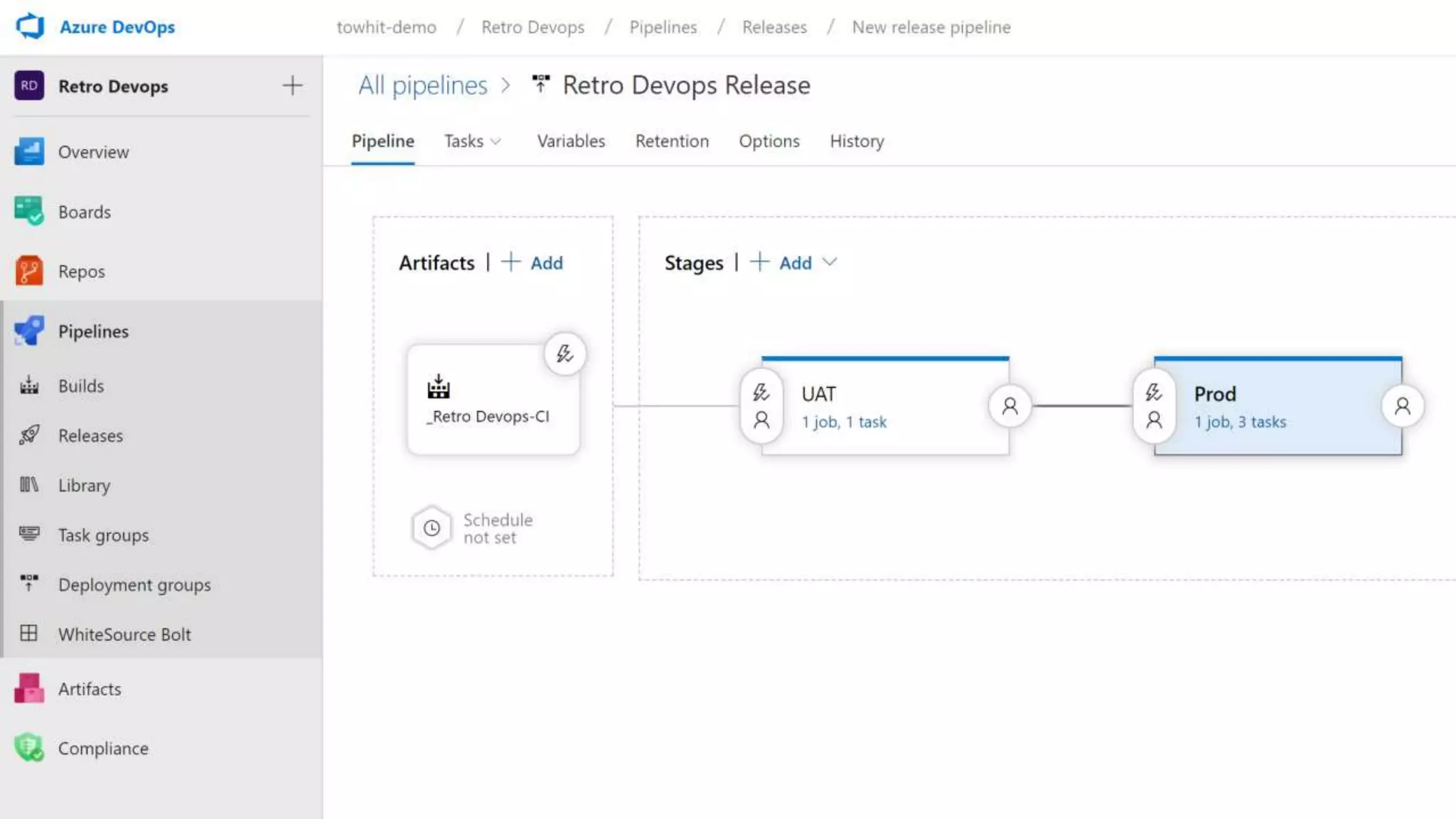
Task: Click All pipelines breadcrumb link
Action: coord(423,85)
